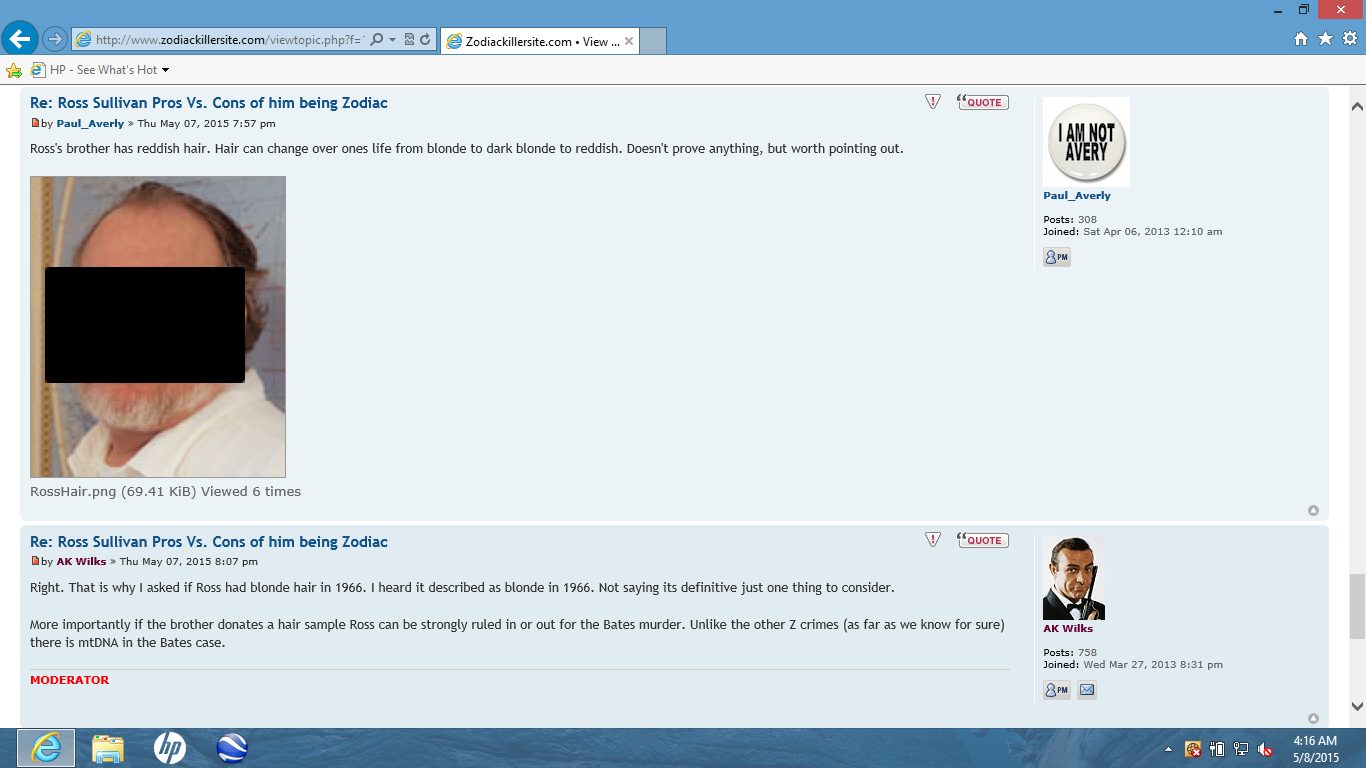Click the 'I AM NOT AVERY' avatar

tap(1086, 142)
